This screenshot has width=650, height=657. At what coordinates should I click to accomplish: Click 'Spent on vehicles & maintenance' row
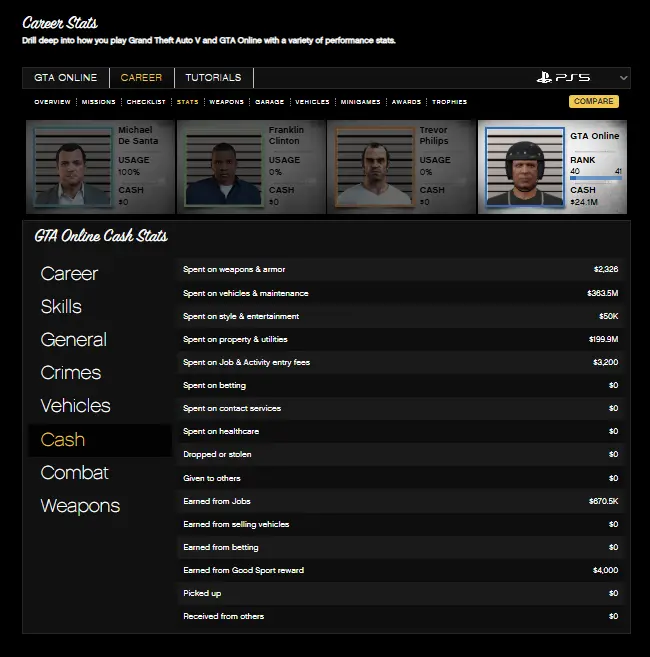click(x=401, y=293)
